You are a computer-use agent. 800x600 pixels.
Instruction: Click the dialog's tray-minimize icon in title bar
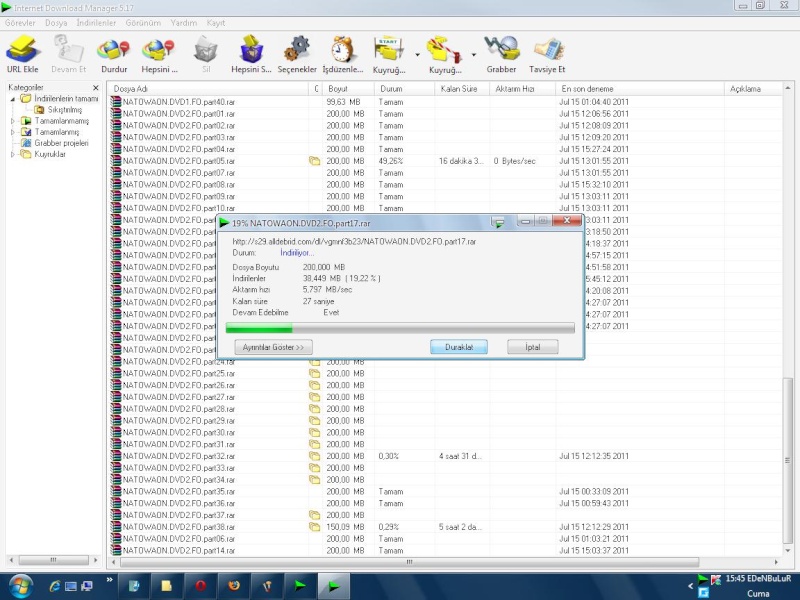[498, 222]
